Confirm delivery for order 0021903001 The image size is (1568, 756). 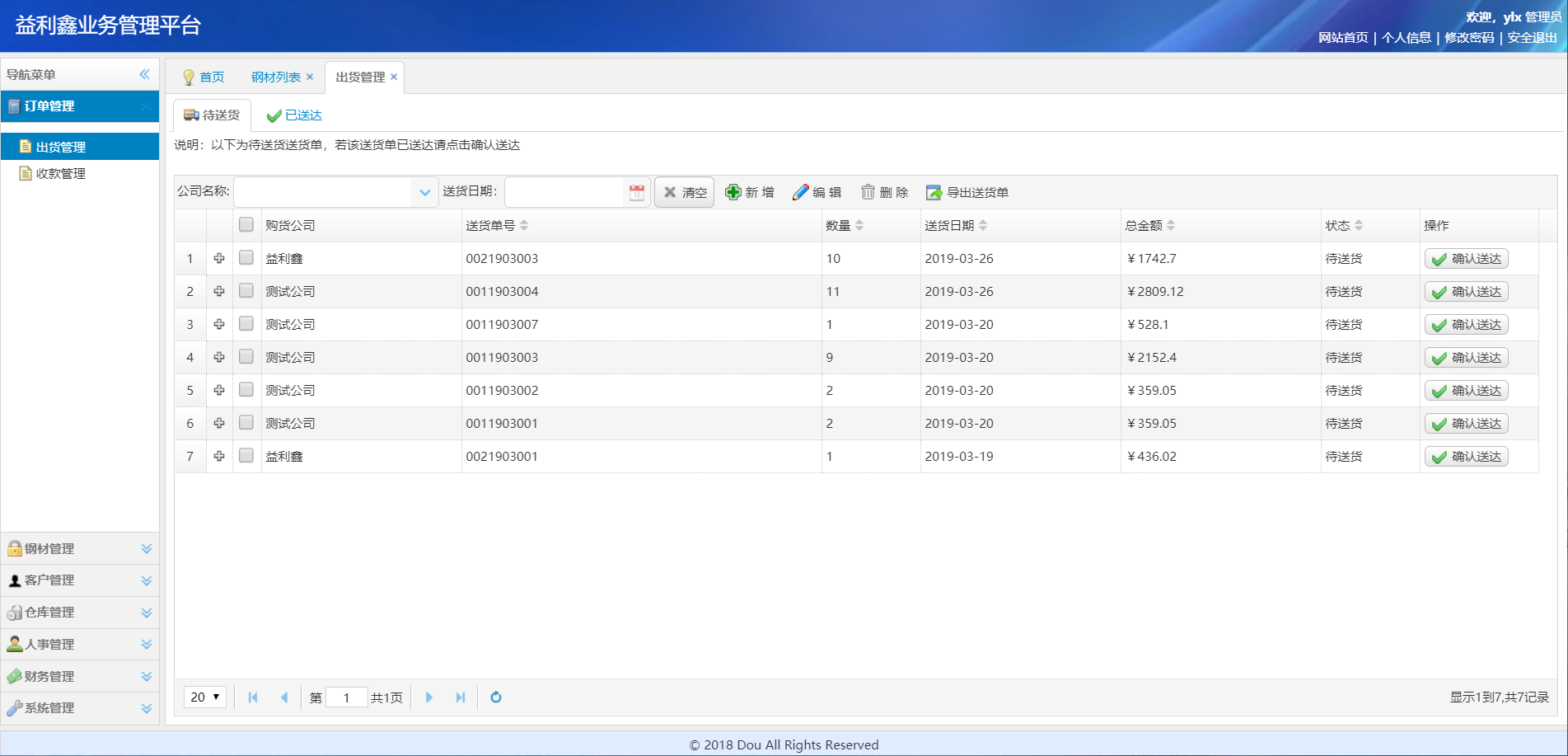click(x=1466, y=457)
